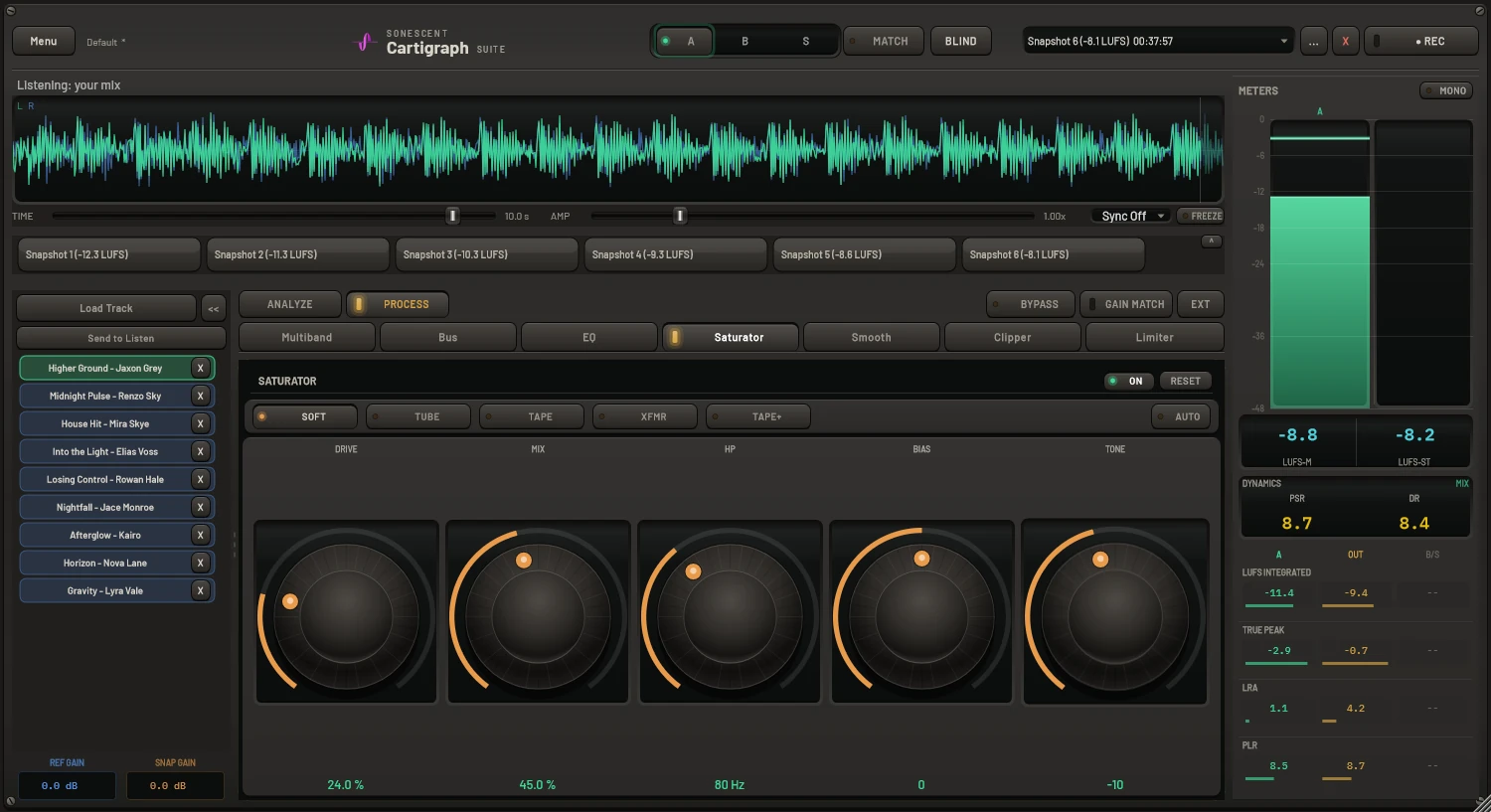Viewport: 1491px width, 812px height.
Task: Reset the saturator with RESET
Action: click(1186, 381)
